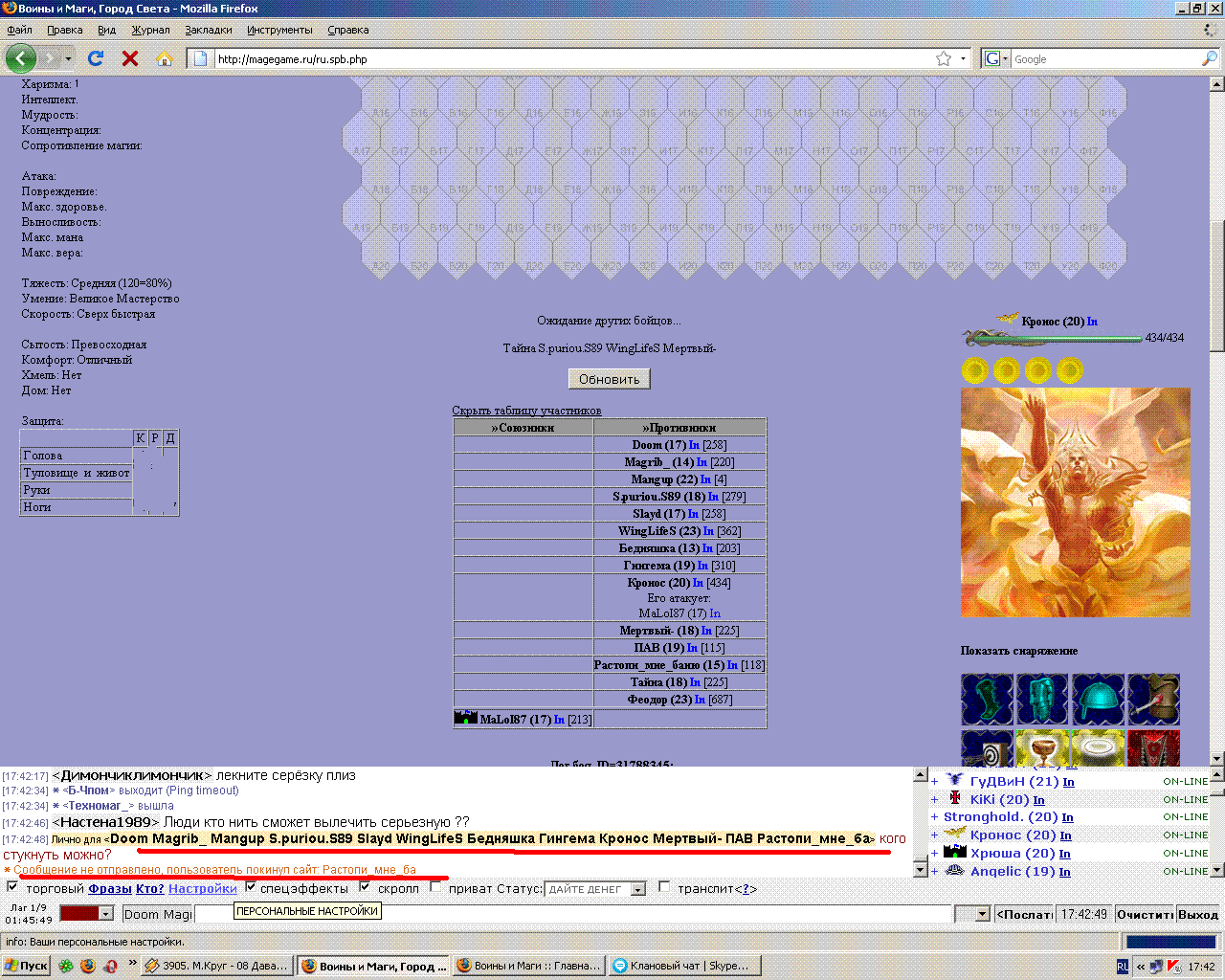Screen dimensions: 1225x980
Task: Click the golden goblet equipment icon
Action: pos(1042,747)
